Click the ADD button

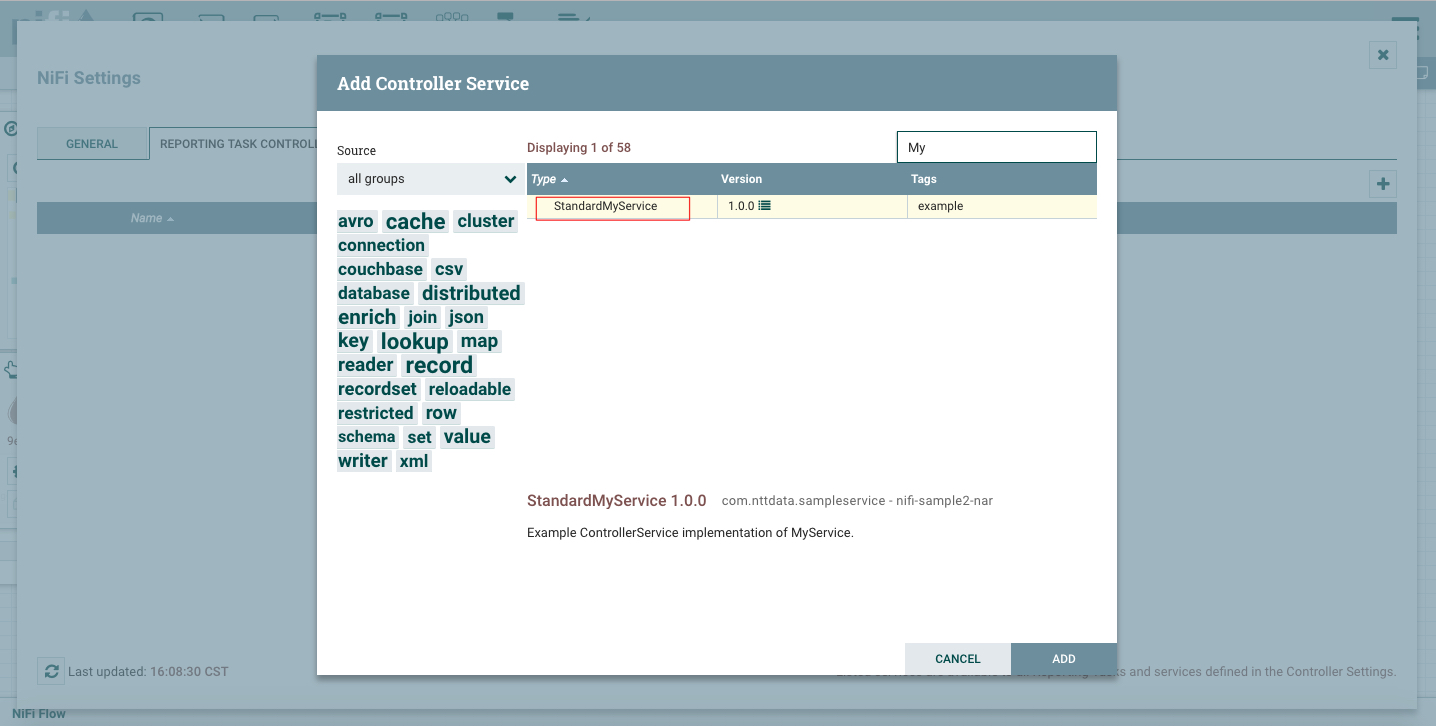tap(1063, 659)
